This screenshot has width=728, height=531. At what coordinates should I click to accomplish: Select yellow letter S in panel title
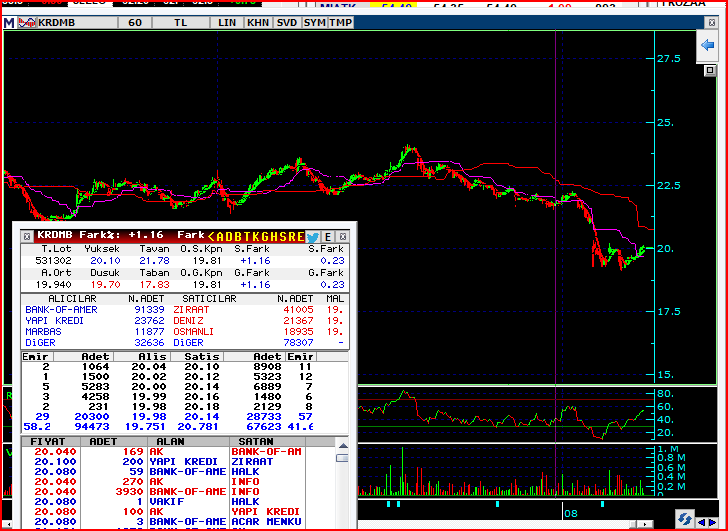click(x=282, y=237)
